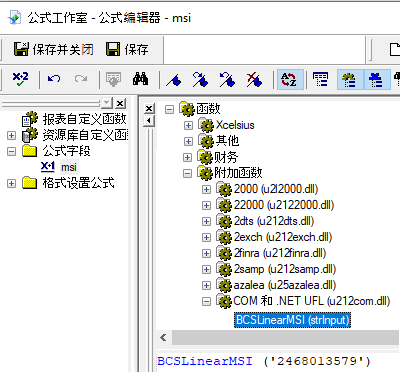Select the Xcelsius tree label
This screenshot has height=372, width=400.
pos(235,125)
